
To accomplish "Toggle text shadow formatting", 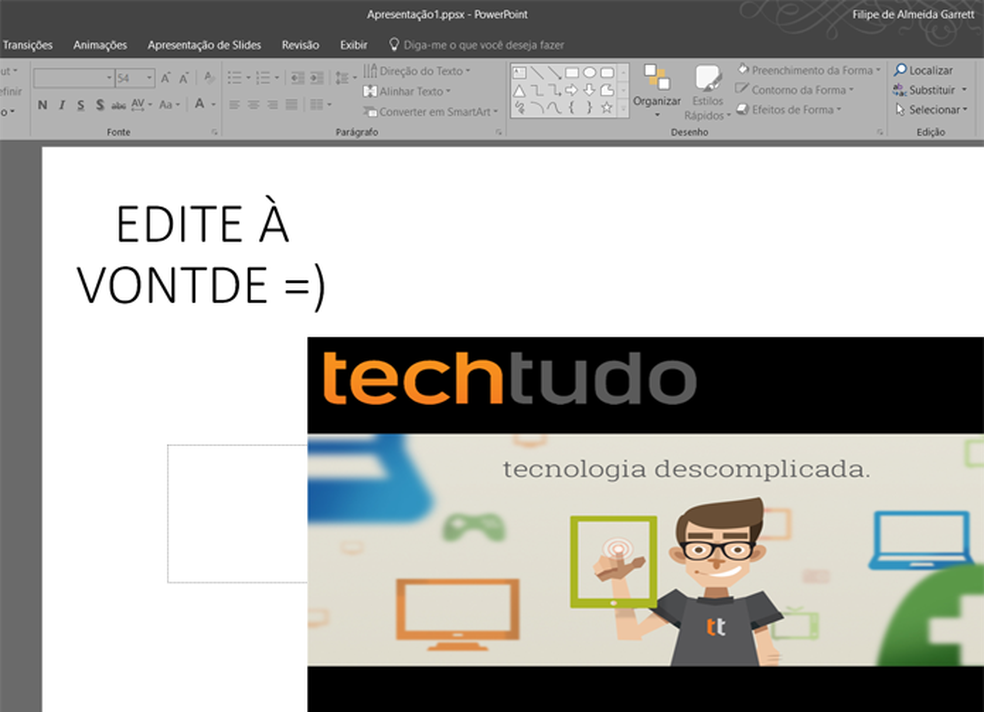I will point(100,105).
